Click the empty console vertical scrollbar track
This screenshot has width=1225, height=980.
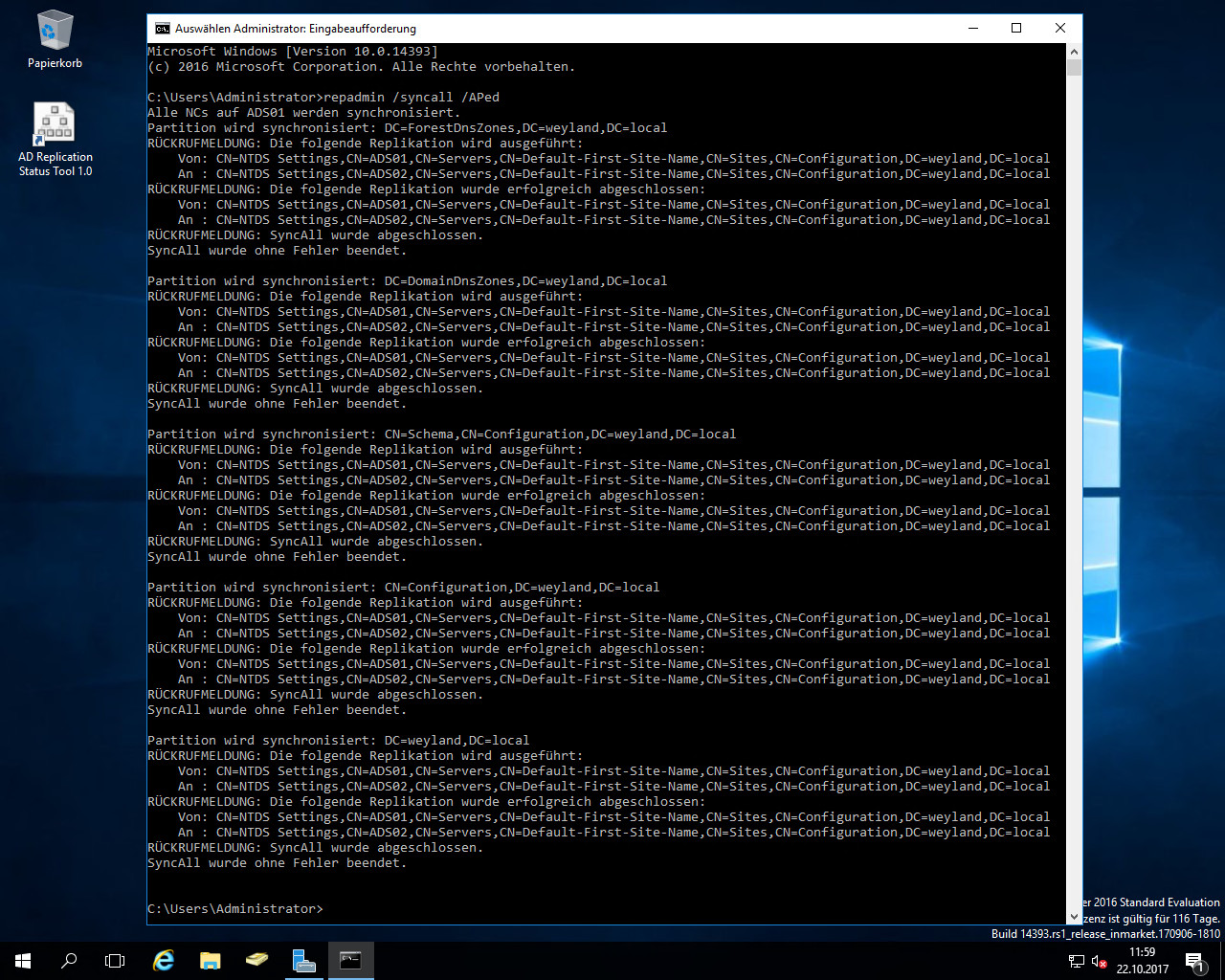coord(1074,479)
